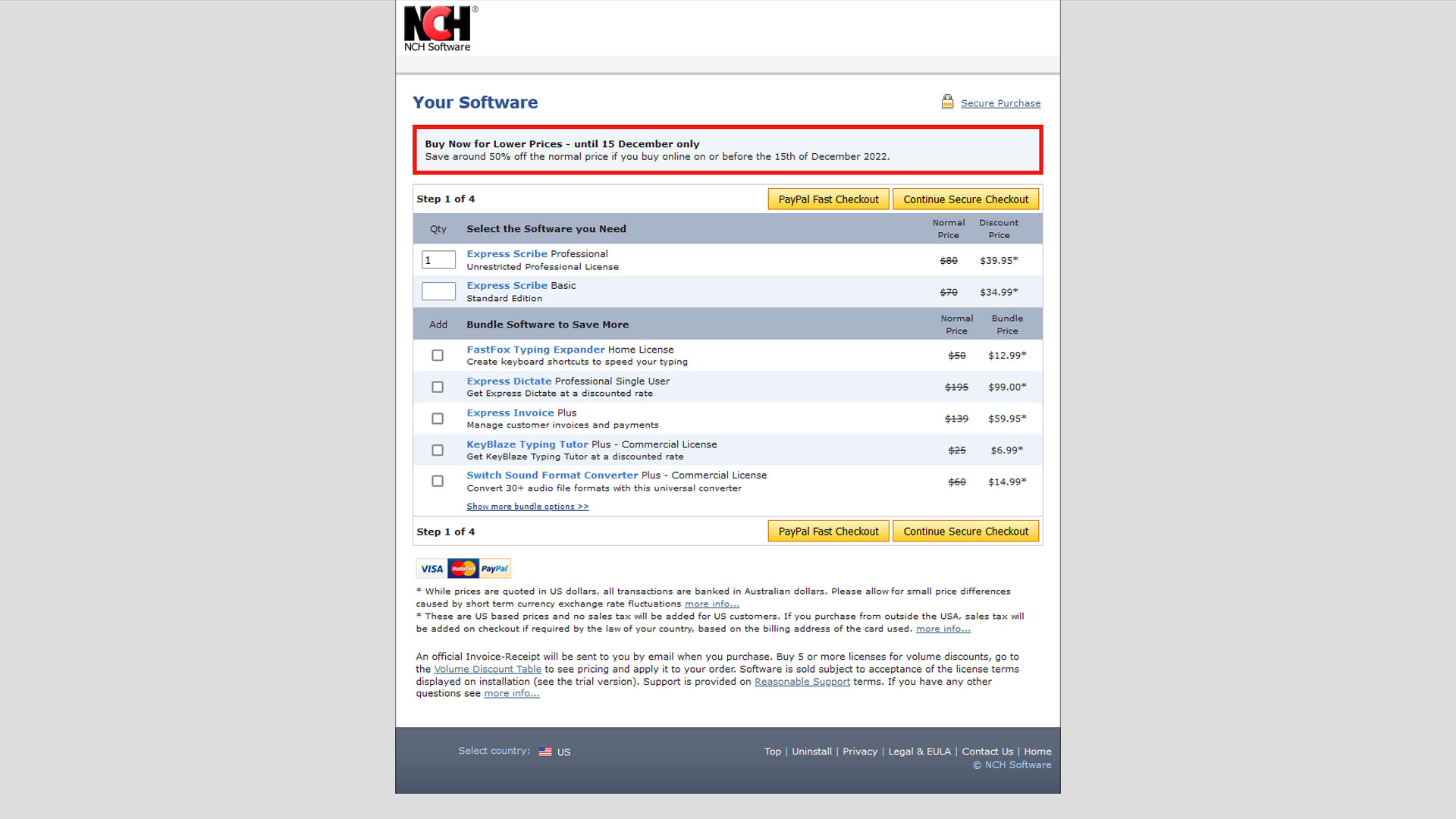1456x819 pixels.
Task: Expand Show more bundle options
Action: coord(528,507)
